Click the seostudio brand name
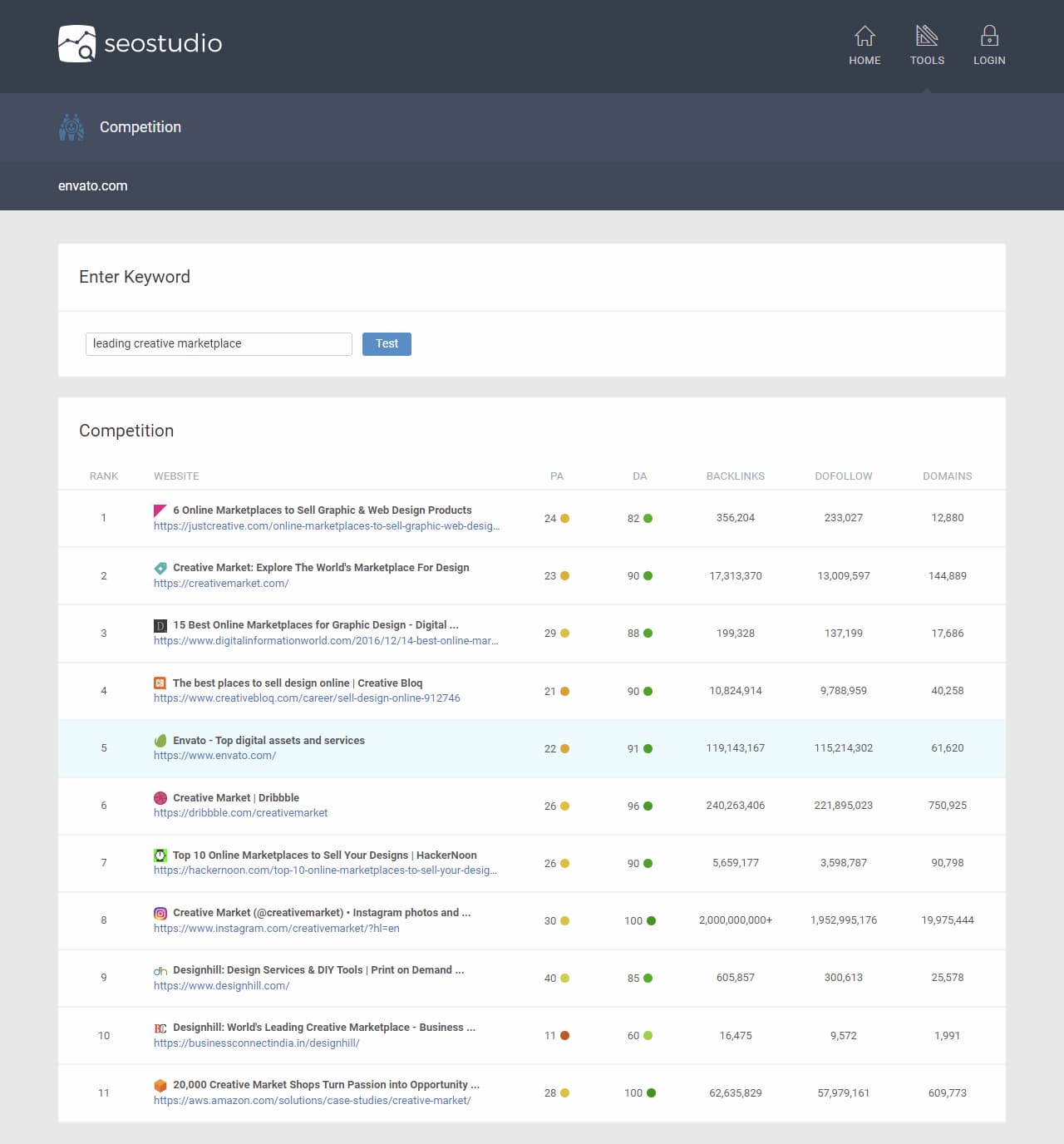The height and width of the screenshot is (1144, 1064). [x=163, y=43]
